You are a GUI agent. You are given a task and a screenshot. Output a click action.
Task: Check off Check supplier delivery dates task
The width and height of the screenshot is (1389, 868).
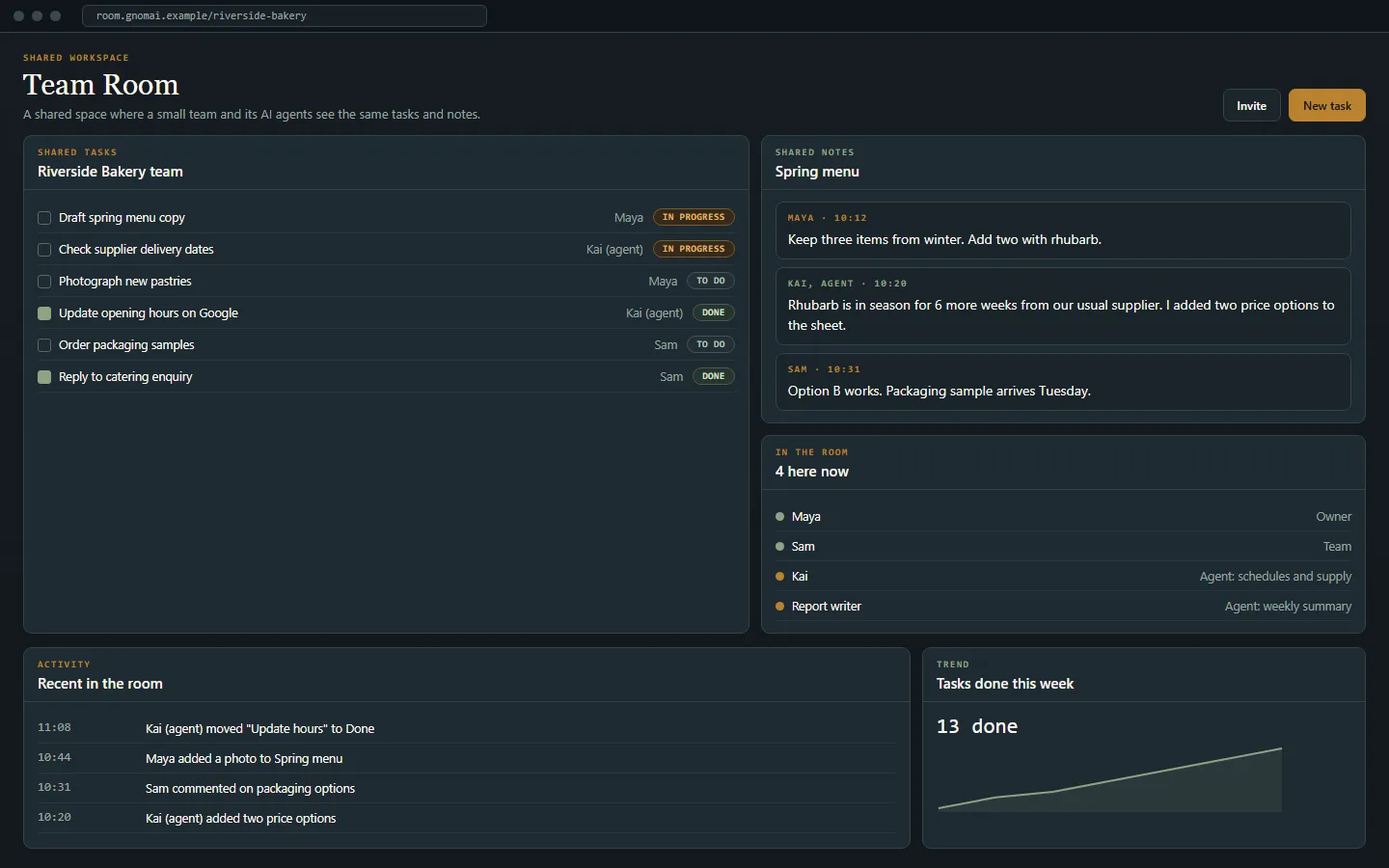click(44, 250)
